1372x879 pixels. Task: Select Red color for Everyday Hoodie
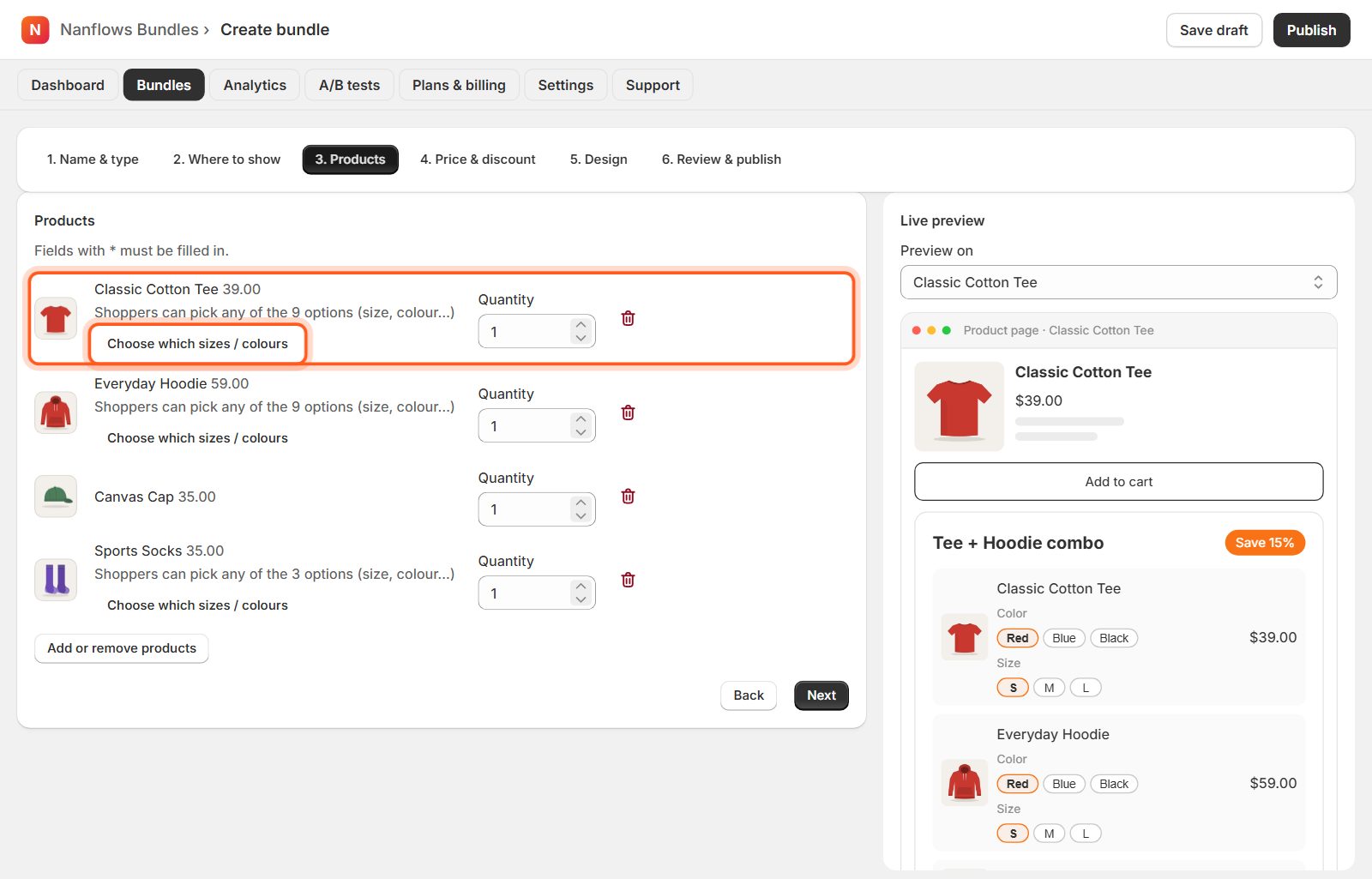[1017, 784]
